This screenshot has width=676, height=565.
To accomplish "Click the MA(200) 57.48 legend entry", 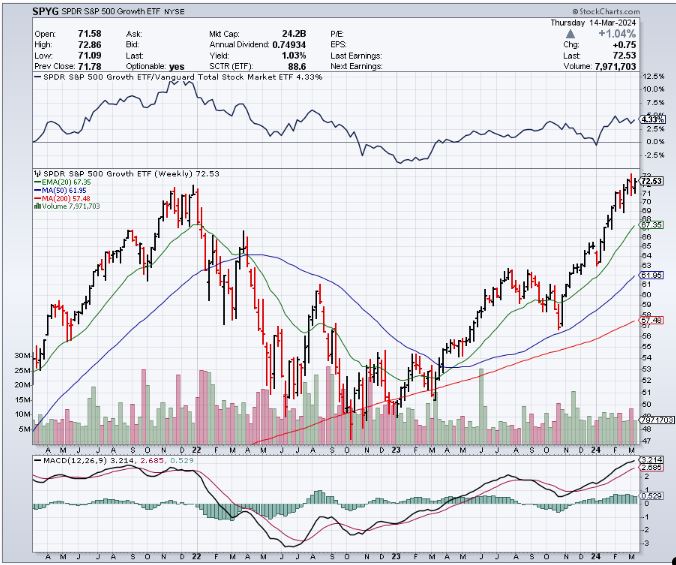I will tap(63, 198).
